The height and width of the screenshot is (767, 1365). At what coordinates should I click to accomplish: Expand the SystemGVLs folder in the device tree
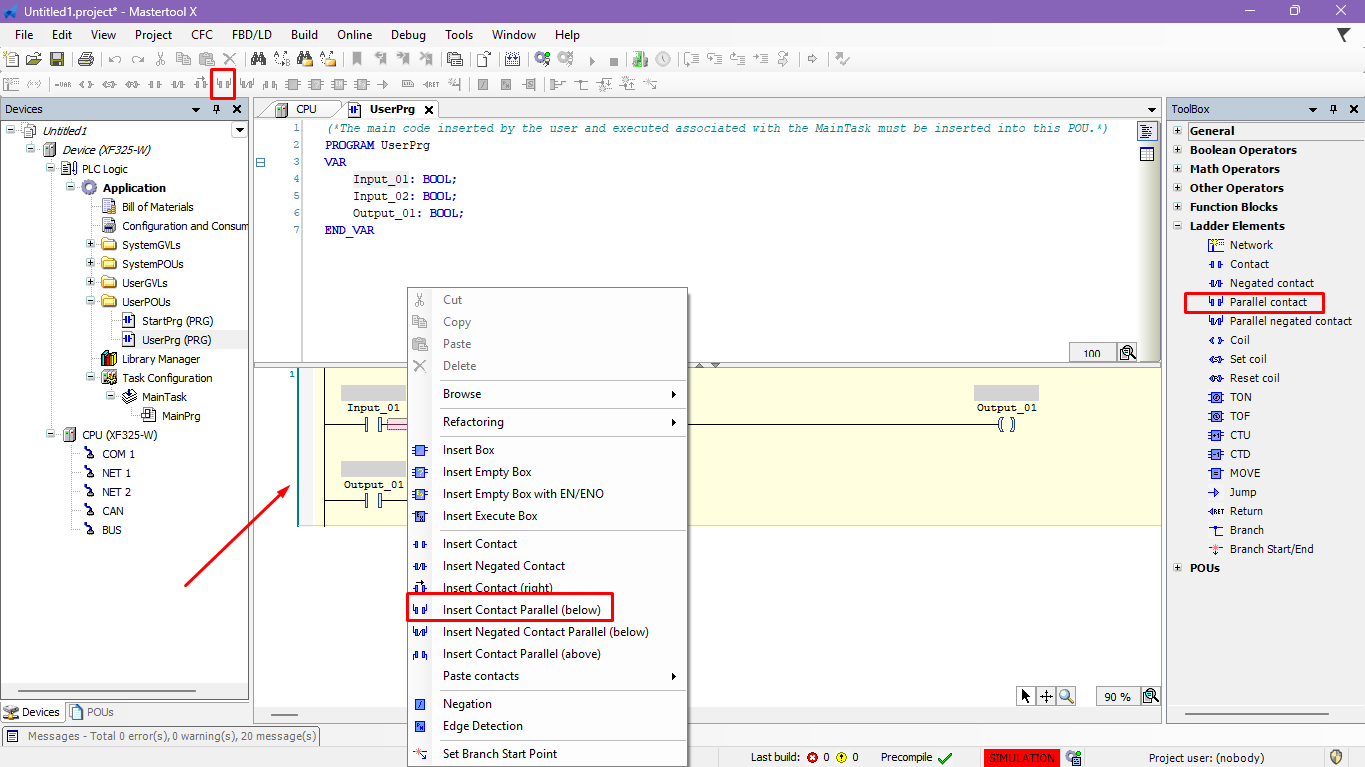(x=91, y=245)
